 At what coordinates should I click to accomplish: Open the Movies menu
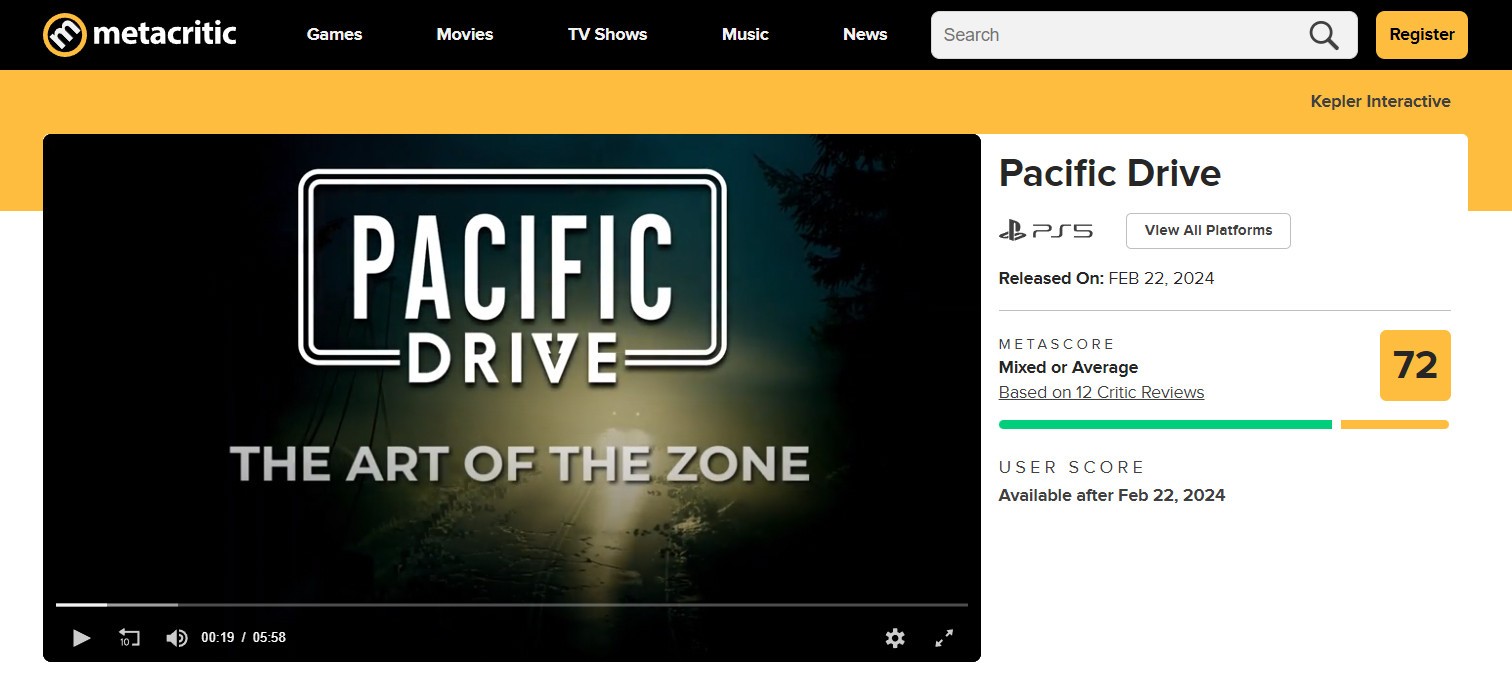point(465,34)
